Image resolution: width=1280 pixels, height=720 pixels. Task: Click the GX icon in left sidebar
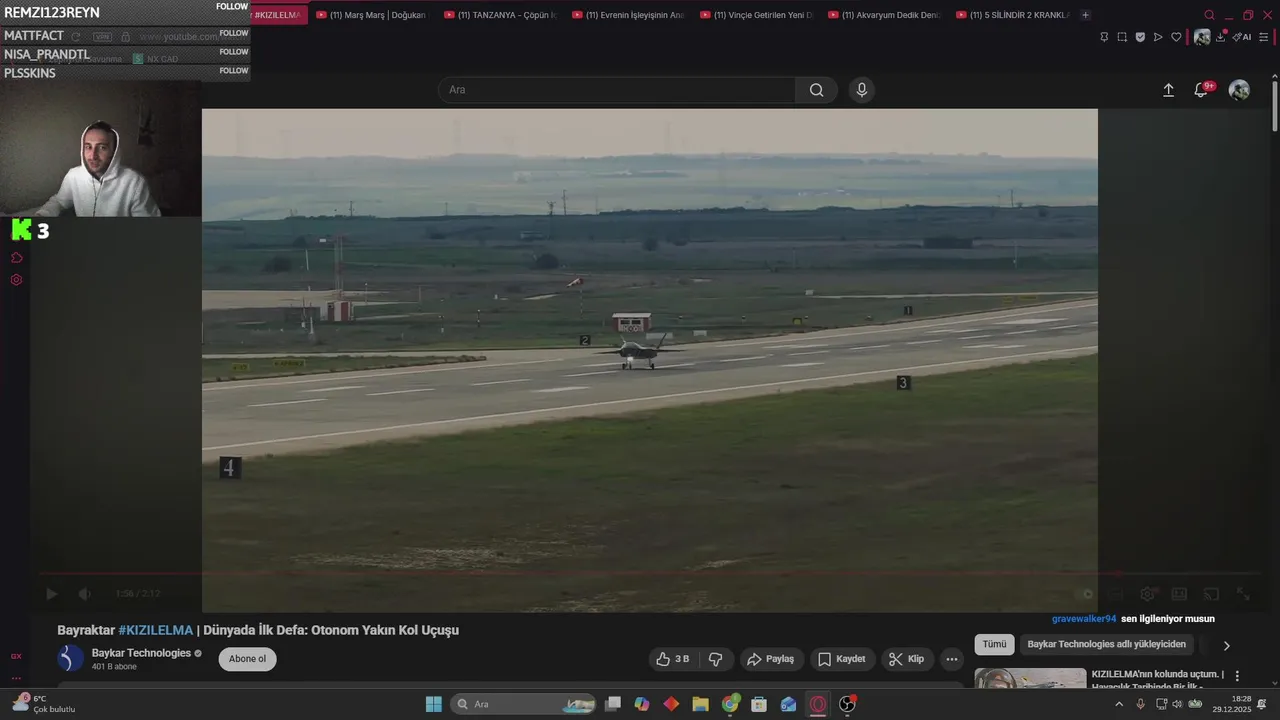click(16, 656)
